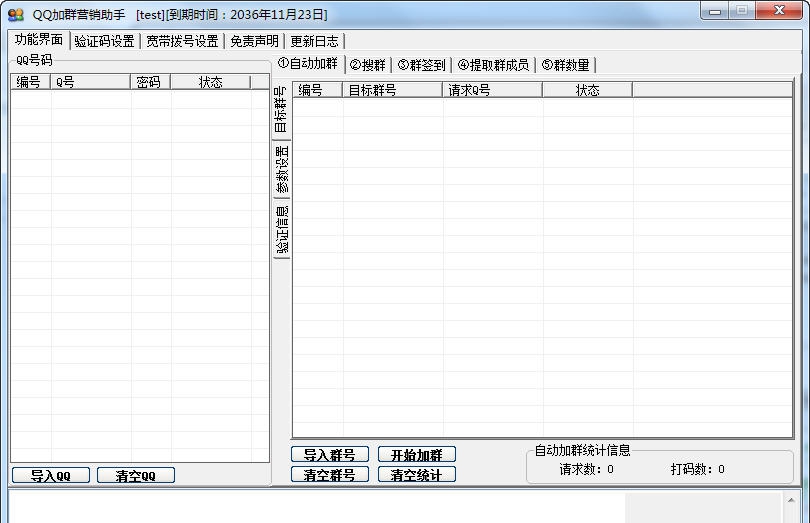Select the vertical 参数设置 tab
810x523 pixels.
click(282, 169)
